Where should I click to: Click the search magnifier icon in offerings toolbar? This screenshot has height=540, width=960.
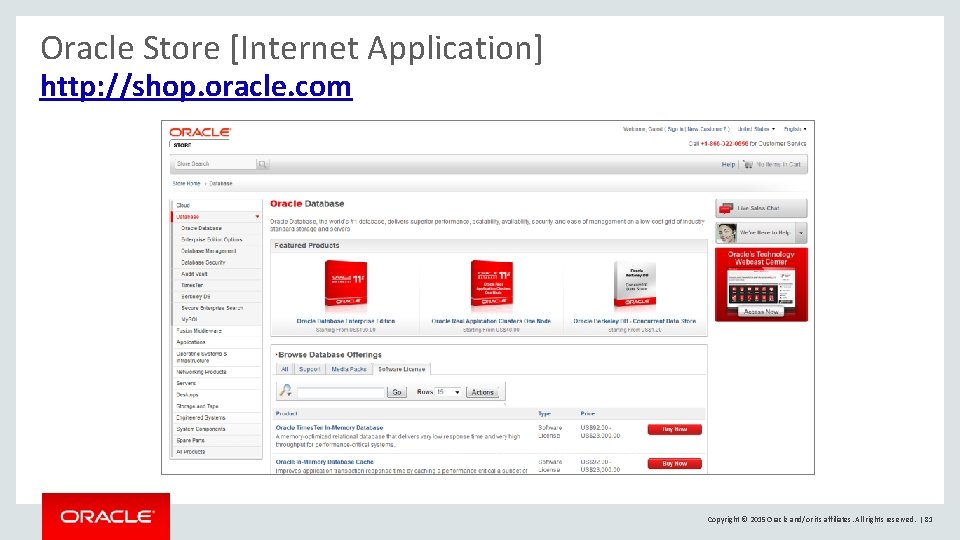point(285,391)
